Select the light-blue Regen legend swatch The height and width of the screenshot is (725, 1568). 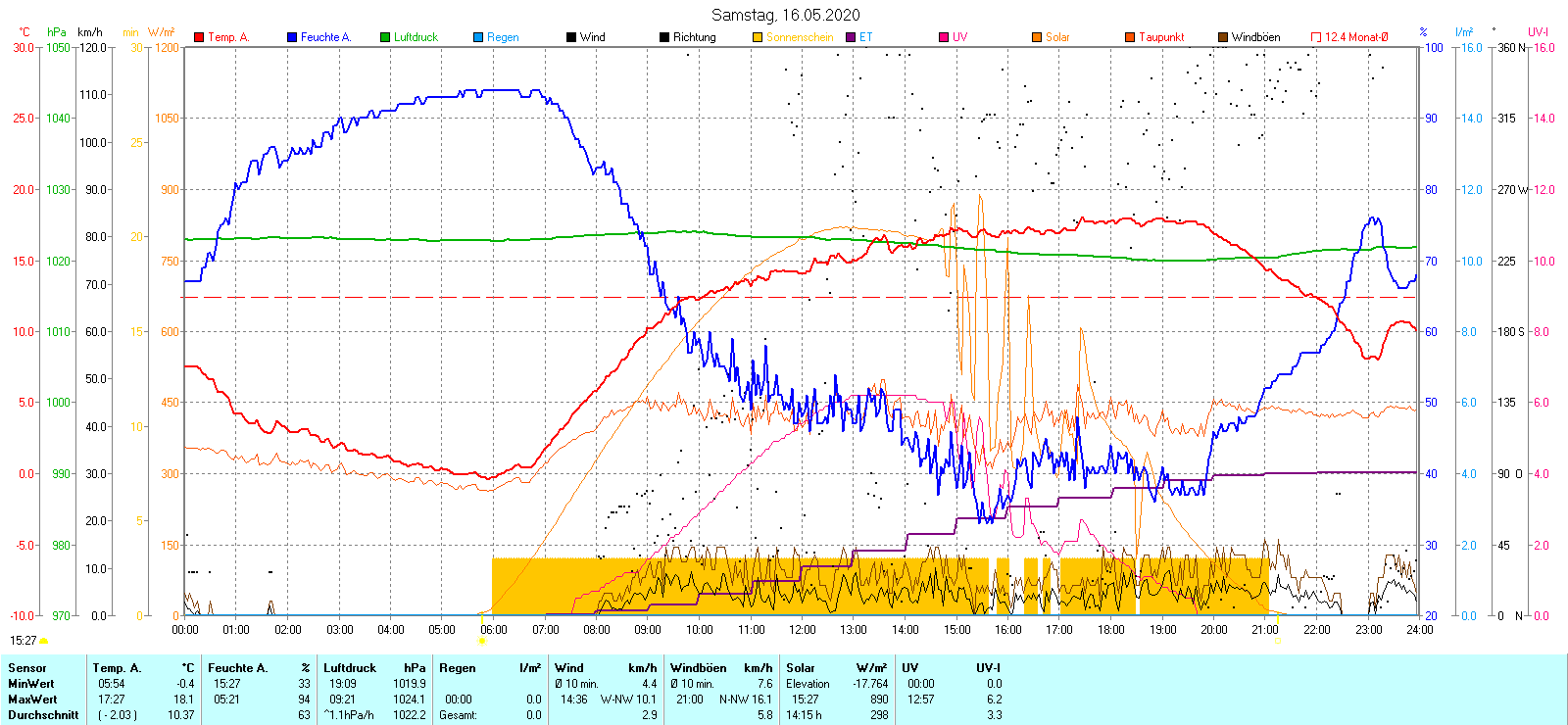pyautogui.click(x=478, y=37)
